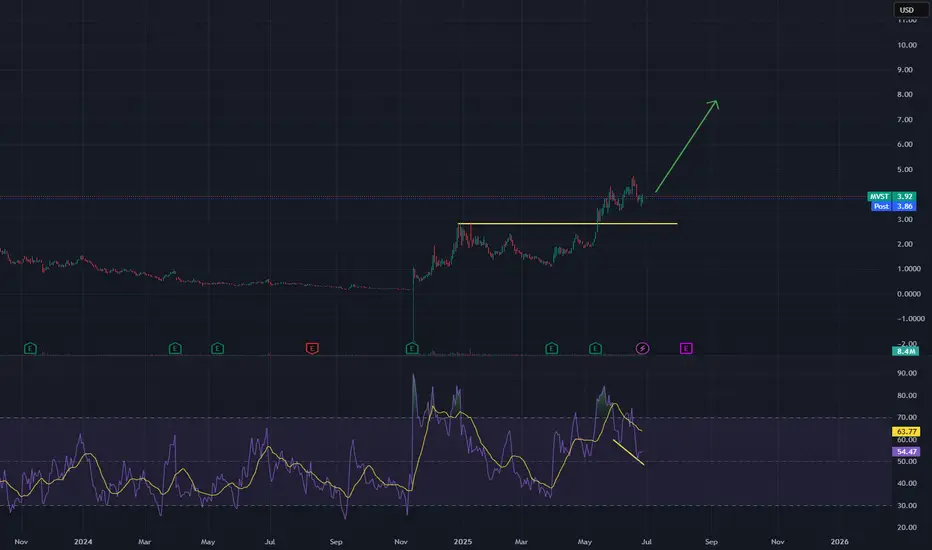Click the Post market 3.86 label
932x550 pixels.
tap(894, 206)
